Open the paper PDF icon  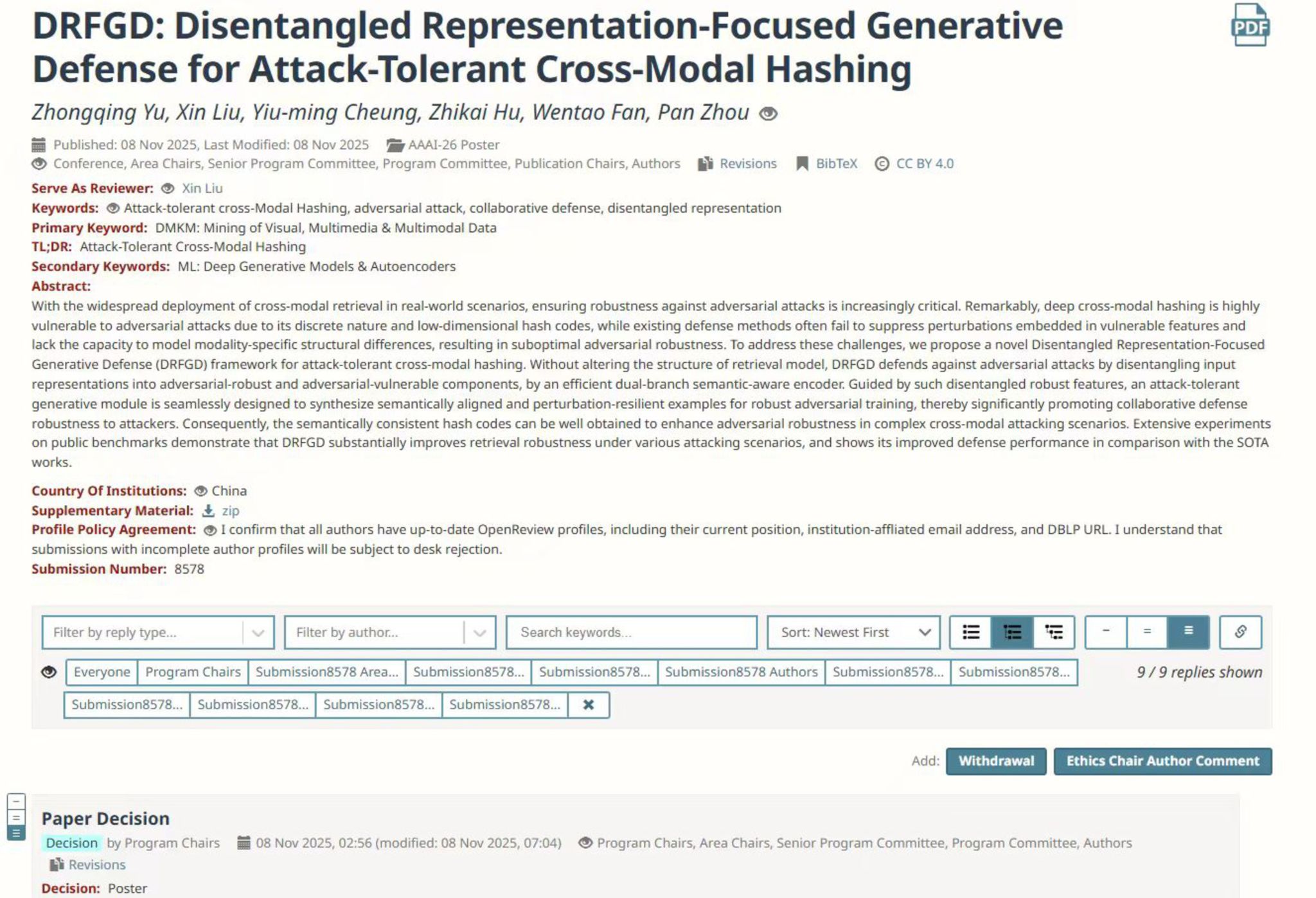tap(1250, 26)
